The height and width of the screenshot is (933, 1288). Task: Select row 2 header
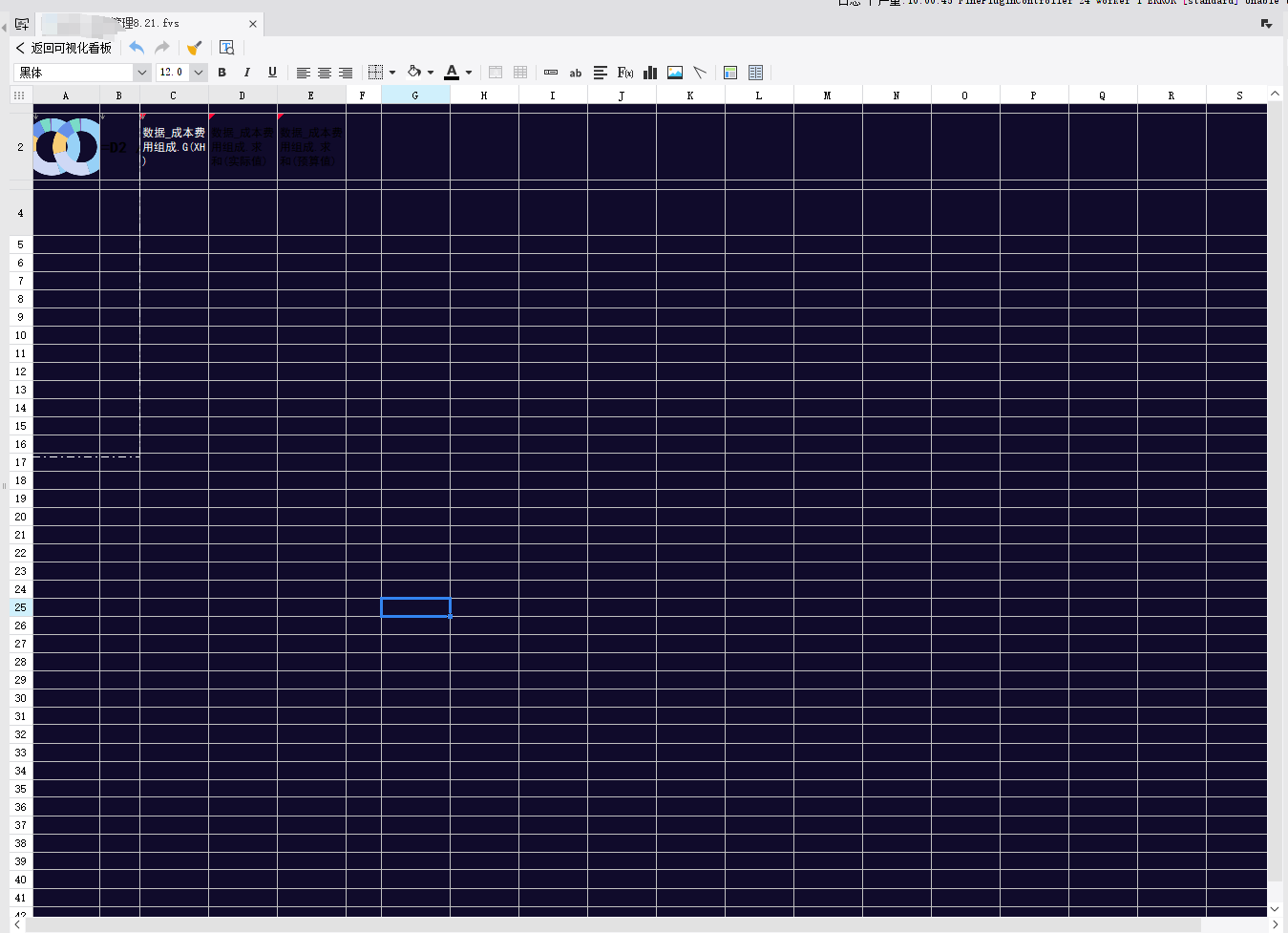click(x=20, y=147)
